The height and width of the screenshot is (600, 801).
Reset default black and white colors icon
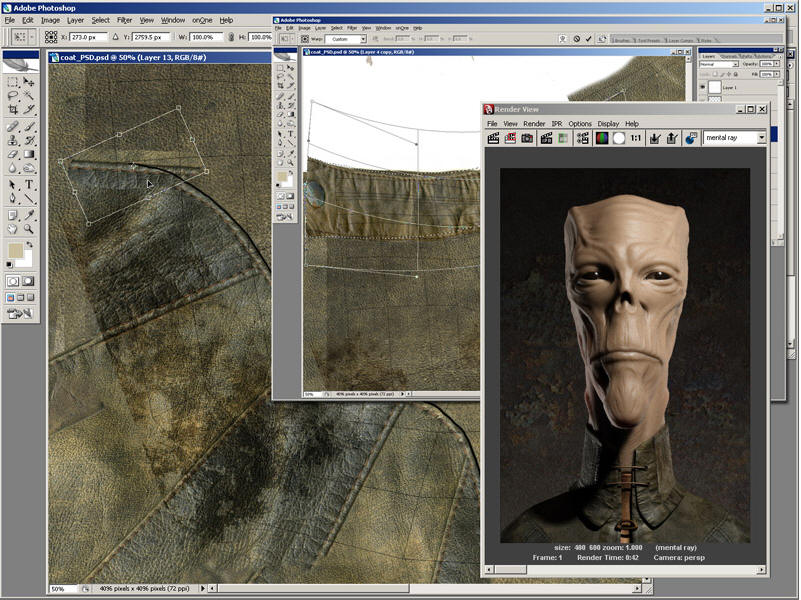coord(9,264)
